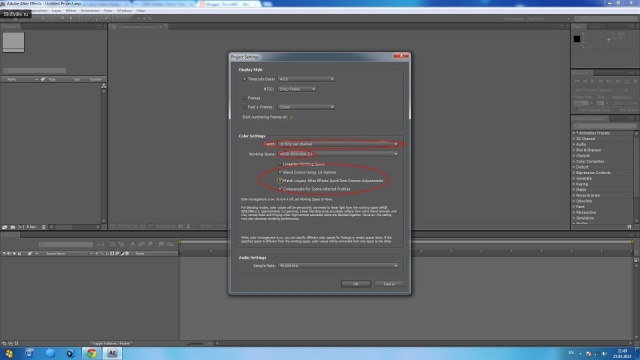This screenshot has width=640, height=360.
Task: Click the Toggle Switches / Modes button
Action: (111, 344)
